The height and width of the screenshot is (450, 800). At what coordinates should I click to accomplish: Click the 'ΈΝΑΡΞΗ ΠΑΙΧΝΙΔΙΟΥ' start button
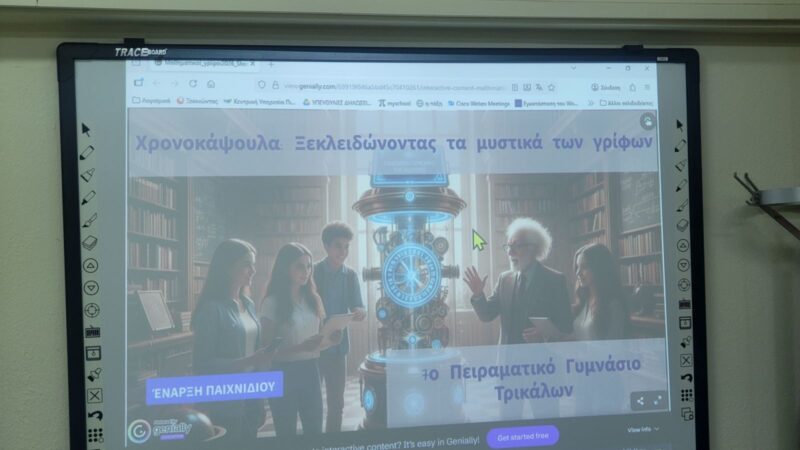214,388
